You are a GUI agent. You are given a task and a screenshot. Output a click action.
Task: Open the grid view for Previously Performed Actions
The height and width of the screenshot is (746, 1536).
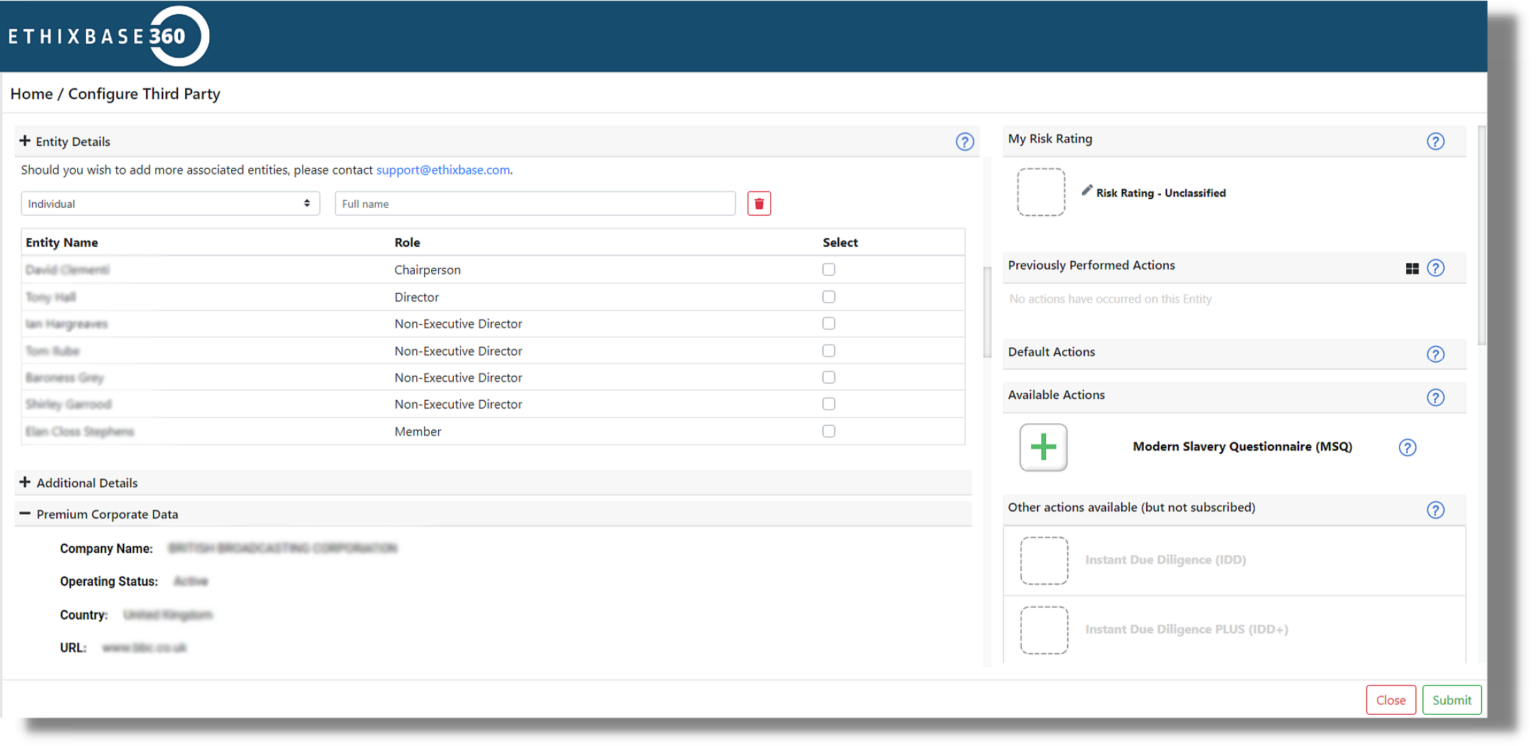tap(1412, 268)
